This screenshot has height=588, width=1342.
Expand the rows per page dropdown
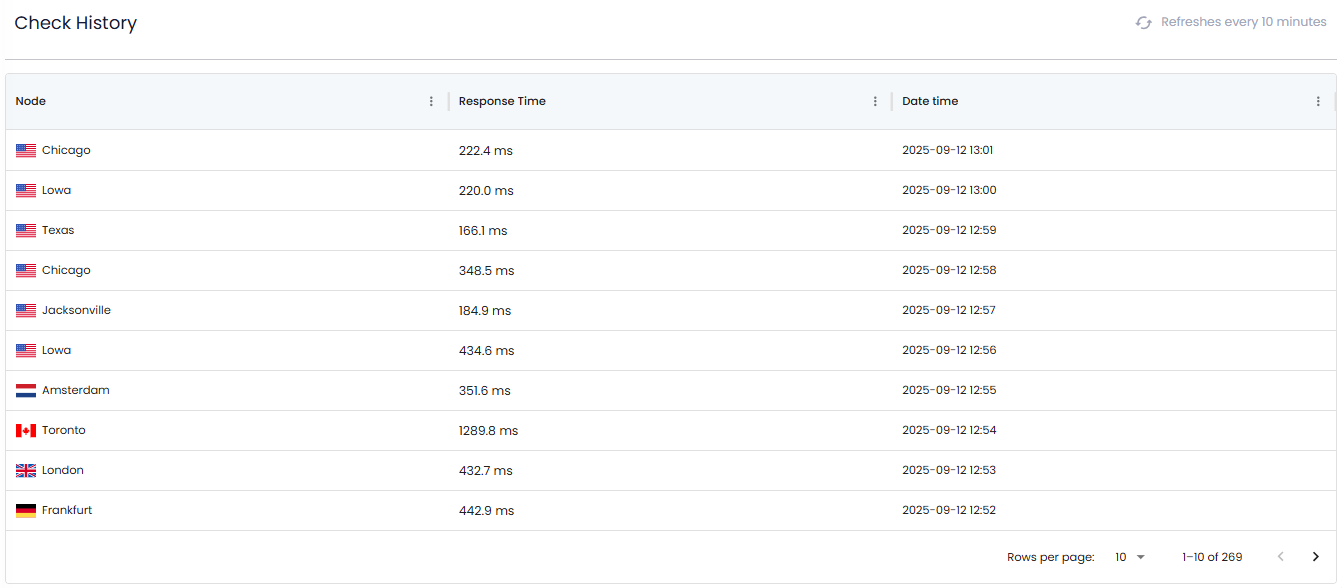point(1130,557)
